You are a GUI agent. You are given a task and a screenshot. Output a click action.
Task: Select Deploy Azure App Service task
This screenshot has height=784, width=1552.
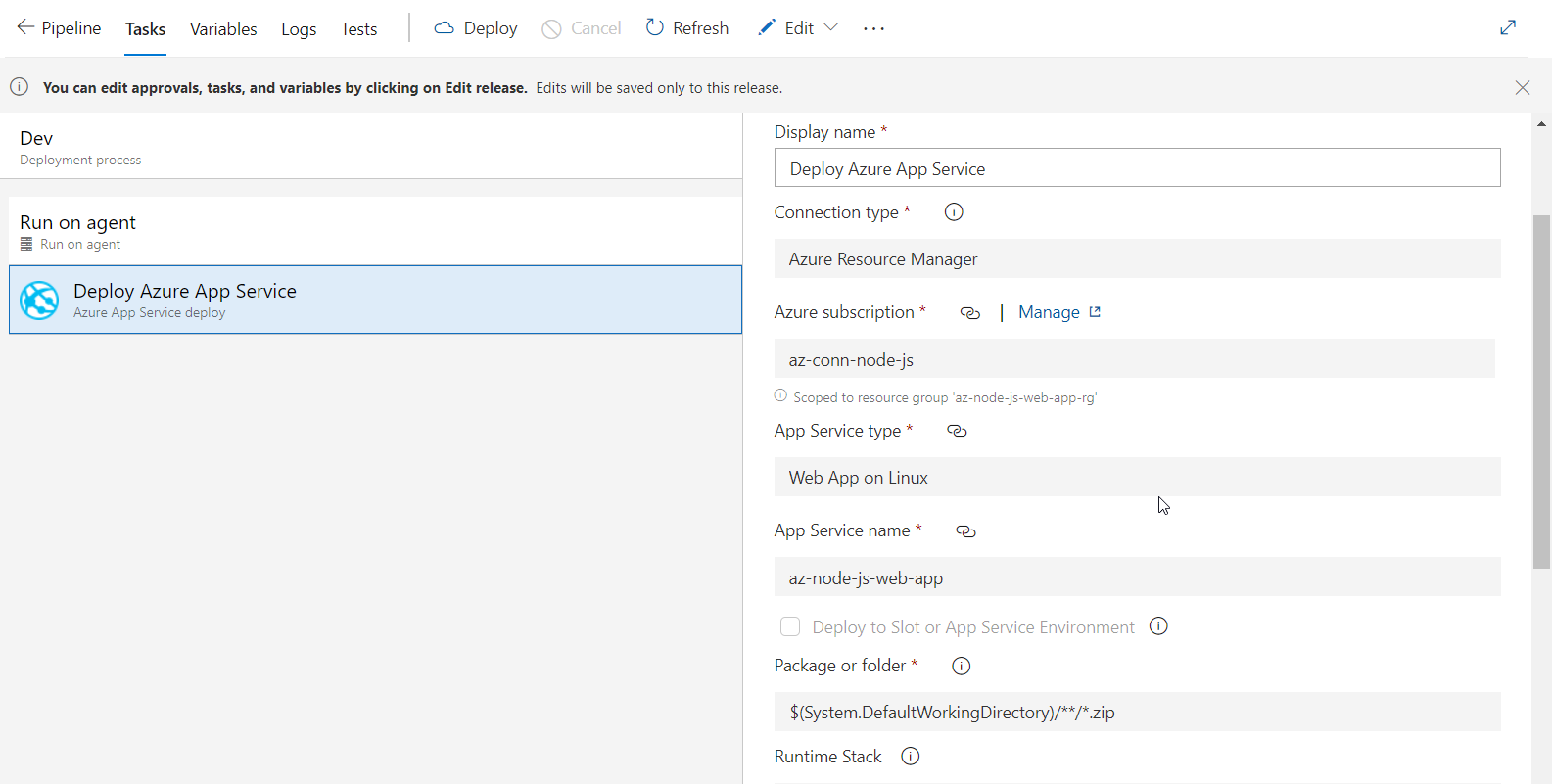coord(375,300)
